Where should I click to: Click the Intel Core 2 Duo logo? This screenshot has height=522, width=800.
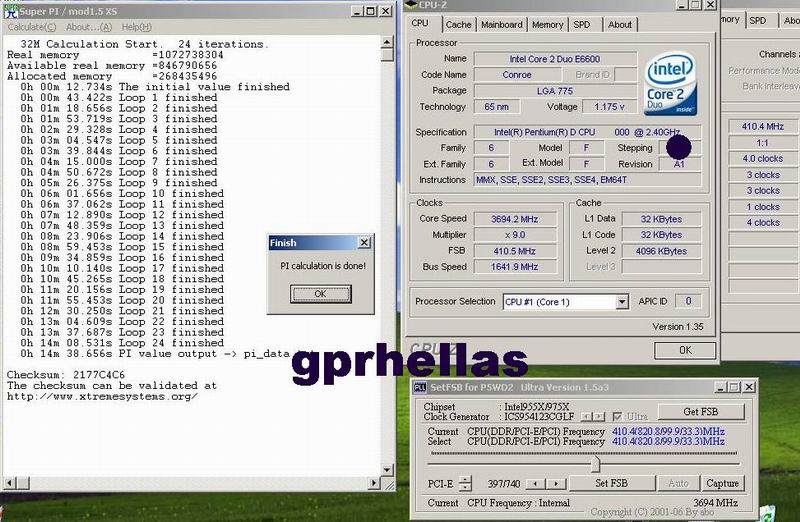670,83
